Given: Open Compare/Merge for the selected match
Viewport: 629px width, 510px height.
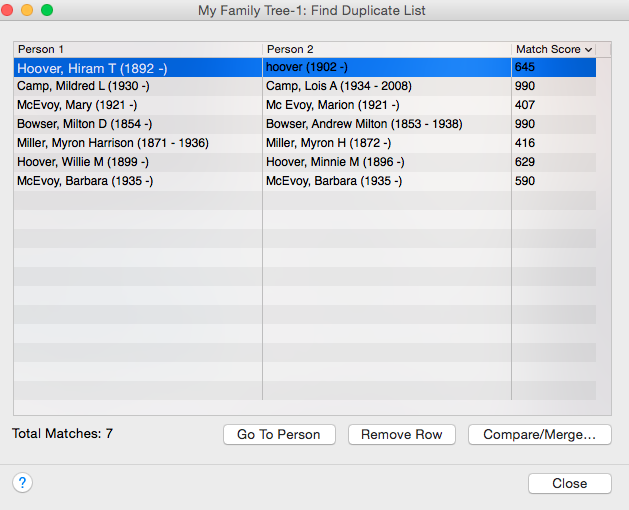Looking at the screenshot, I should pos(539,434).
